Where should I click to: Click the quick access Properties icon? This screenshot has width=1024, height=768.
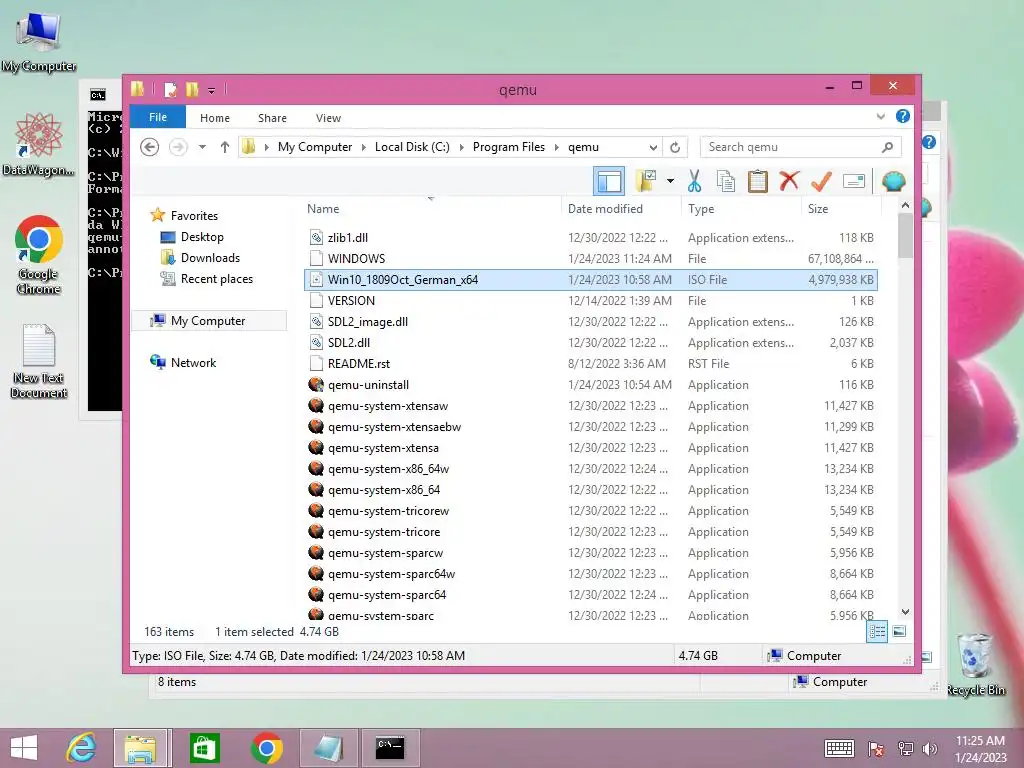tap(170, 89)
